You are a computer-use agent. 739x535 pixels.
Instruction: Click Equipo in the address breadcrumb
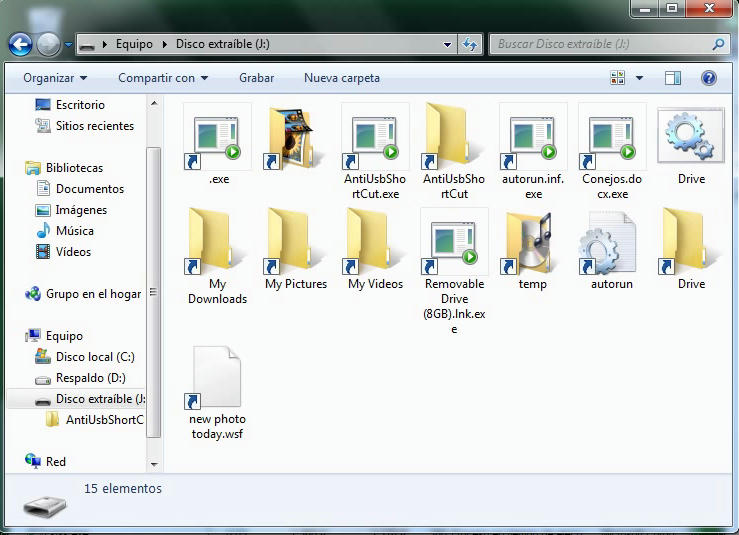pos(134,44)
